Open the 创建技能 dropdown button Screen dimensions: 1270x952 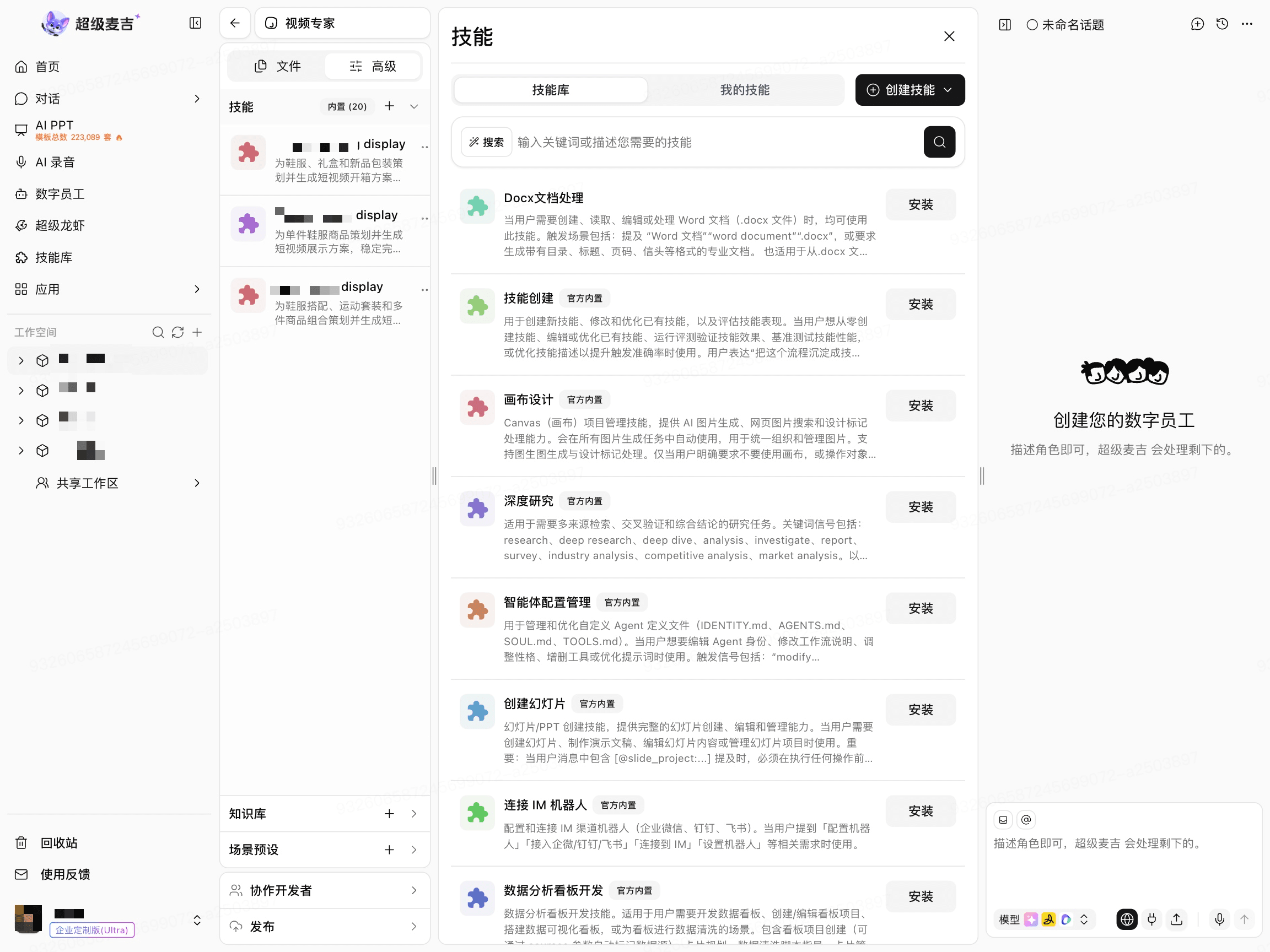(910, 89)
